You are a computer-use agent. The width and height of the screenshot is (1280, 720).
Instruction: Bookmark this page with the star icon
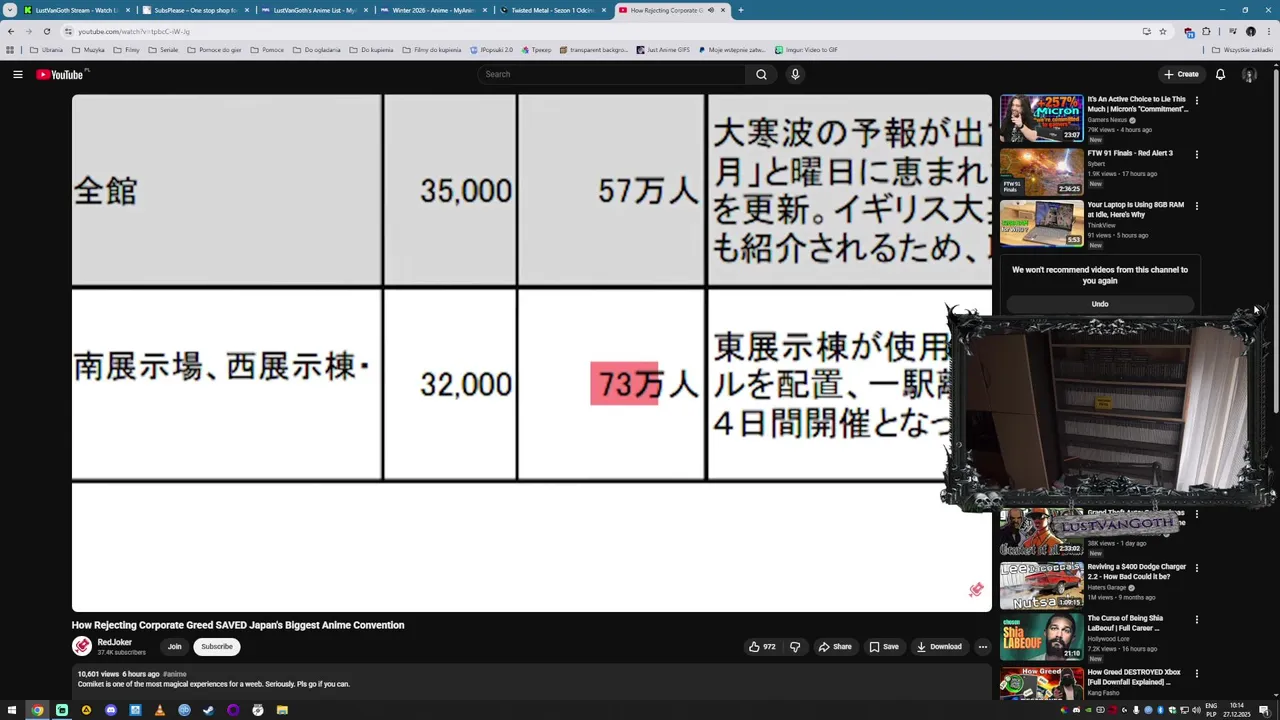[x=1162, y=31]
